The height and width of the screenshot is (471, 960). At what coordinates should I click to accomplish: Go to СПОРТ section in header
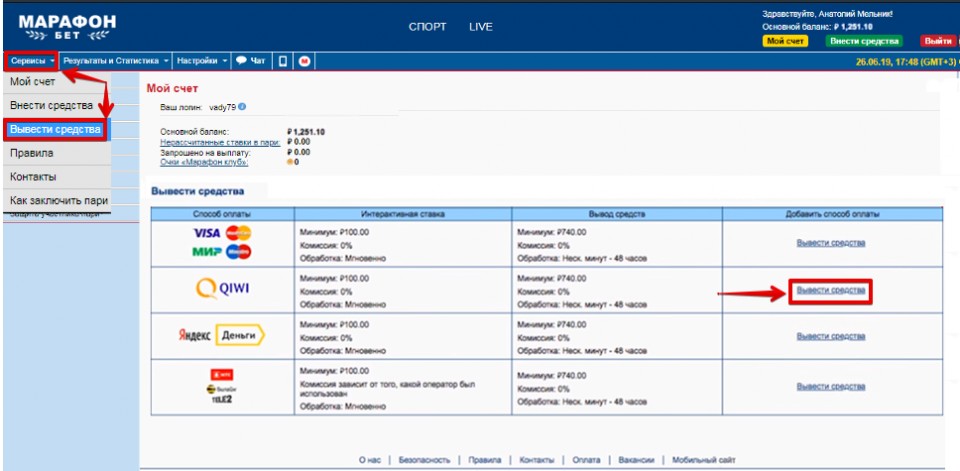click(x=427, y=27)
